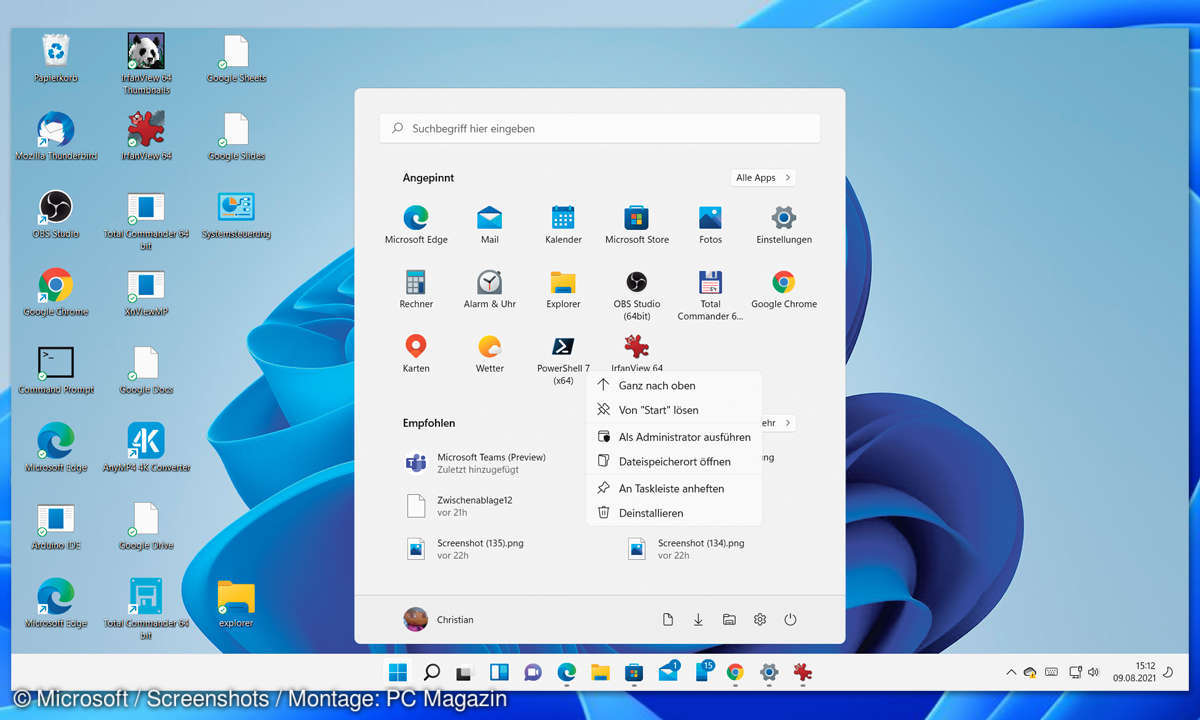Choose Von "Start" lösen
The image size is (1200, 720).
[674, 410]
